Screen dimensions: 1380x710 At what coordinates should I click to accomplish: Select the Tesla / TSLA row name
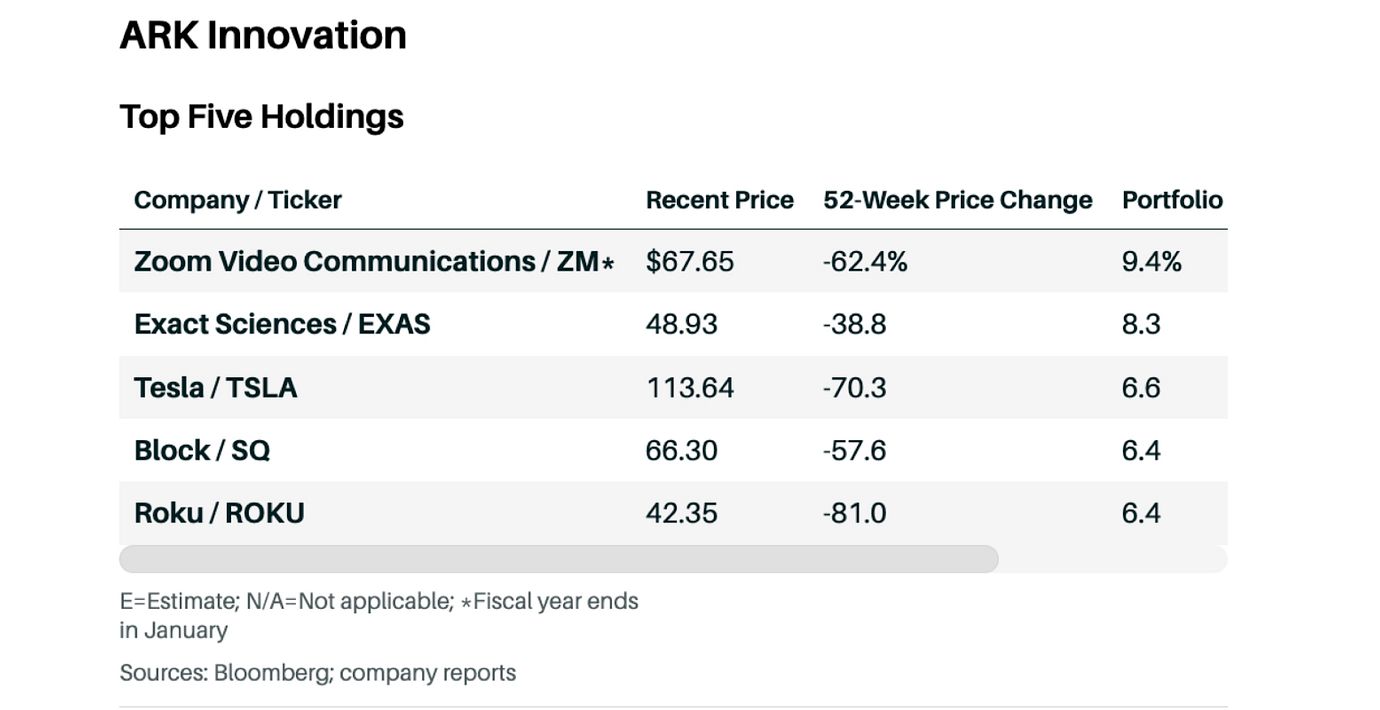click(x=215, y=388)
